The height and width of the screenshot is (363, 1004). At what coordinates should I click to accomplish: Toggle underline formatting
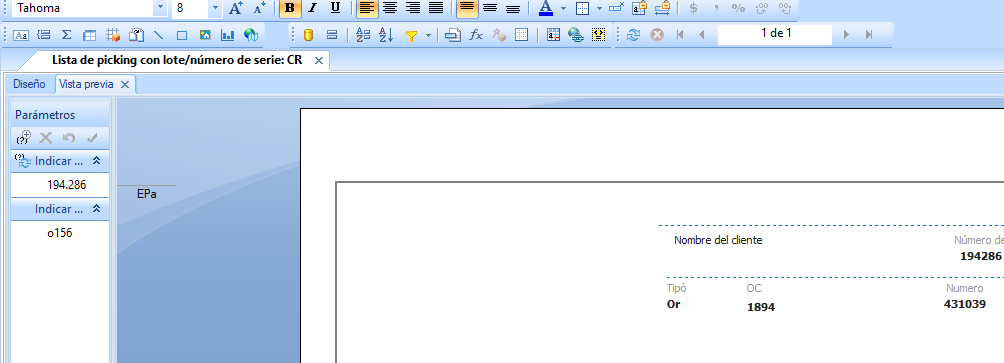click(335, 8)
